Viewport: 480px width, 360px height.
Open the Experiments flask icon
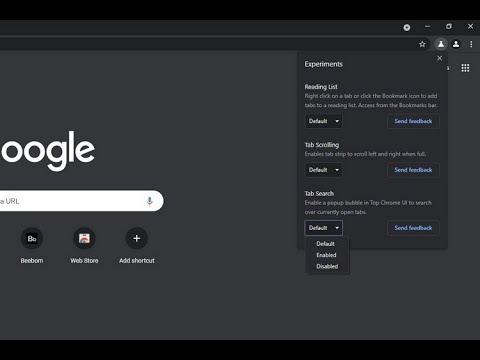tap(441, 44)
